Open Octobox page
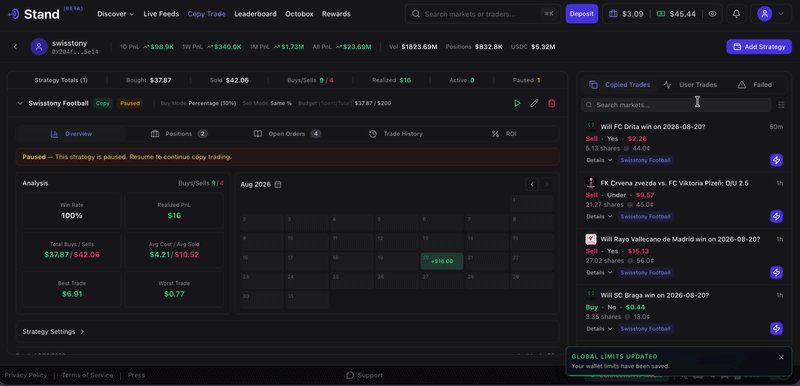This screenshot has height=386, width=800. click(299, 14)
